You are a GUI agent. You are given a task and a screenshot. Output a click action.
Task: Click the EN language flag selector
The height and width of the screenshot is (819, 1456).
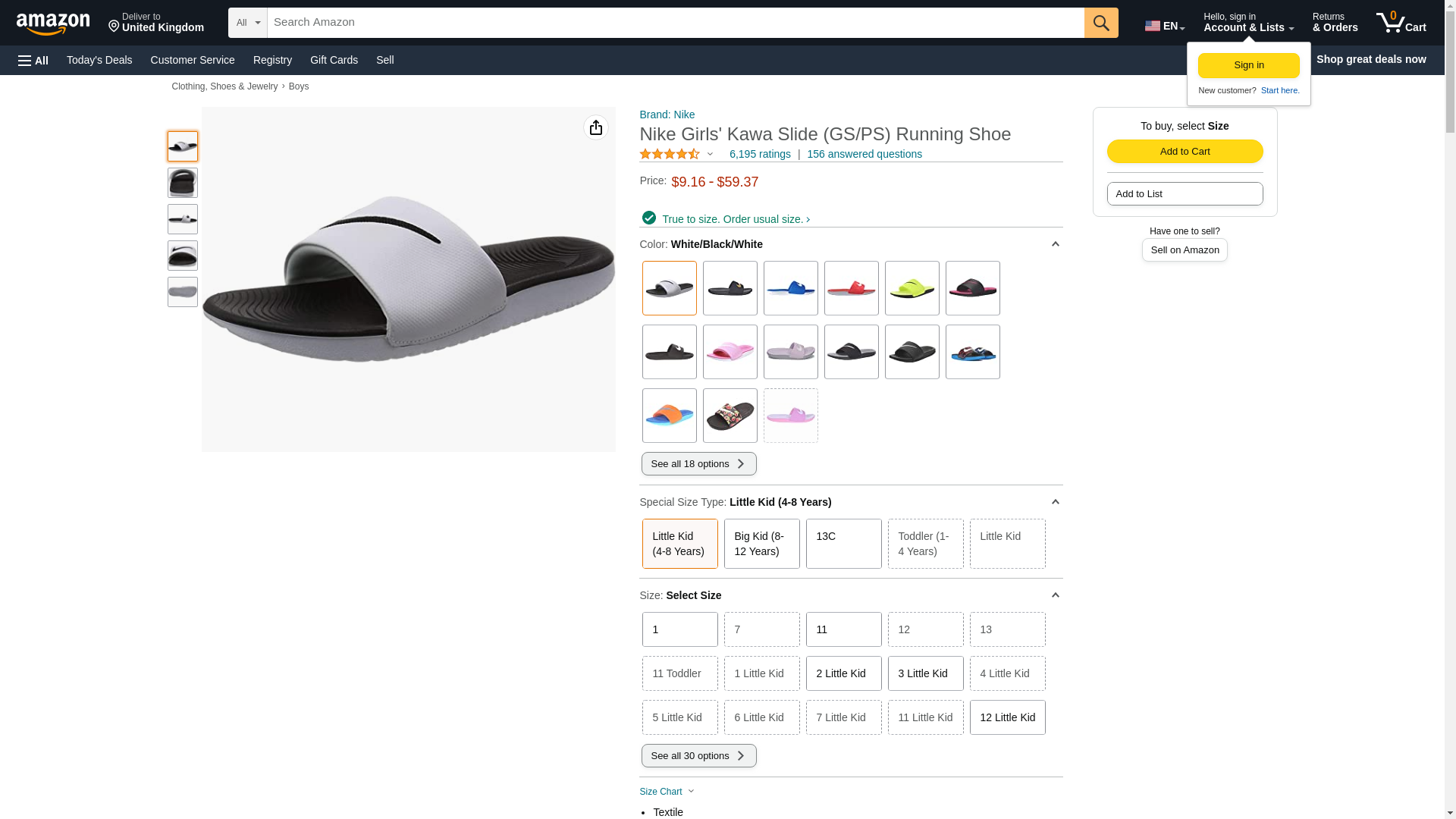pos(1164,26)
